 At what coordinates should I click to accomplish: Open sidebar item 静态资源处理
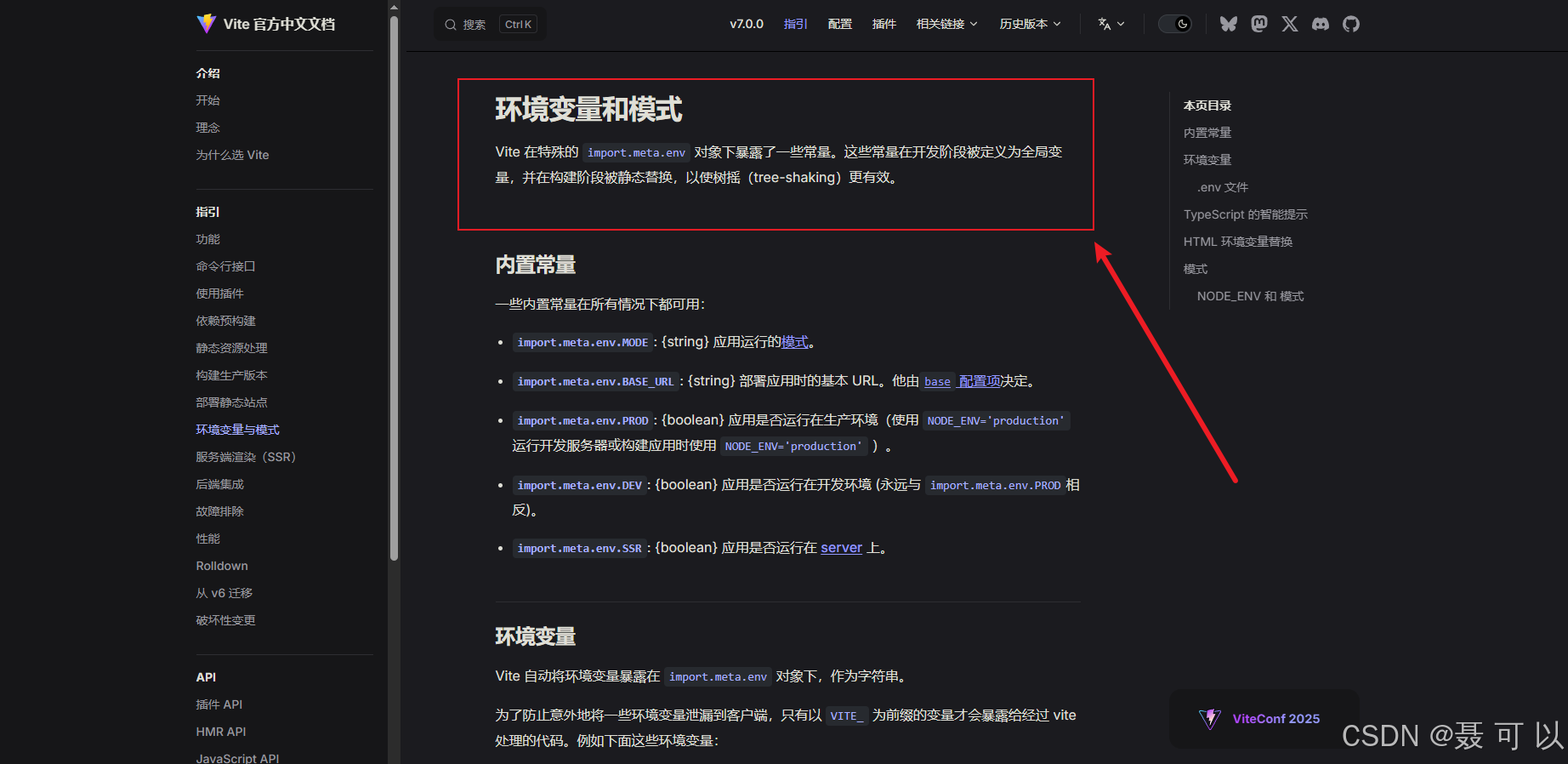coord(231,348)
